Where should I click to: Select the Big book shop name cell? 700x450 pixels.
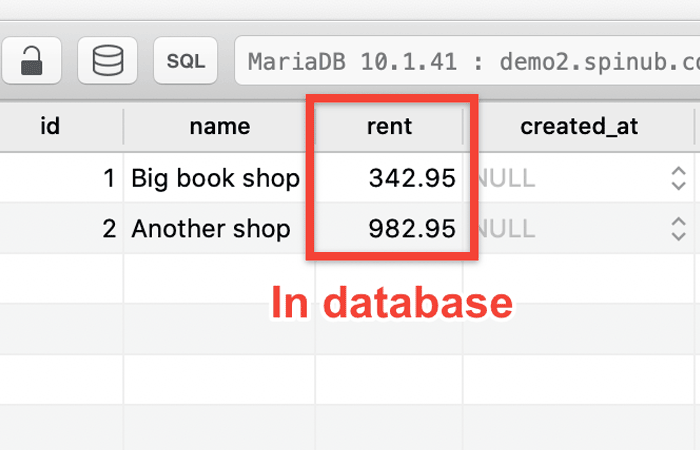point(215,179)
